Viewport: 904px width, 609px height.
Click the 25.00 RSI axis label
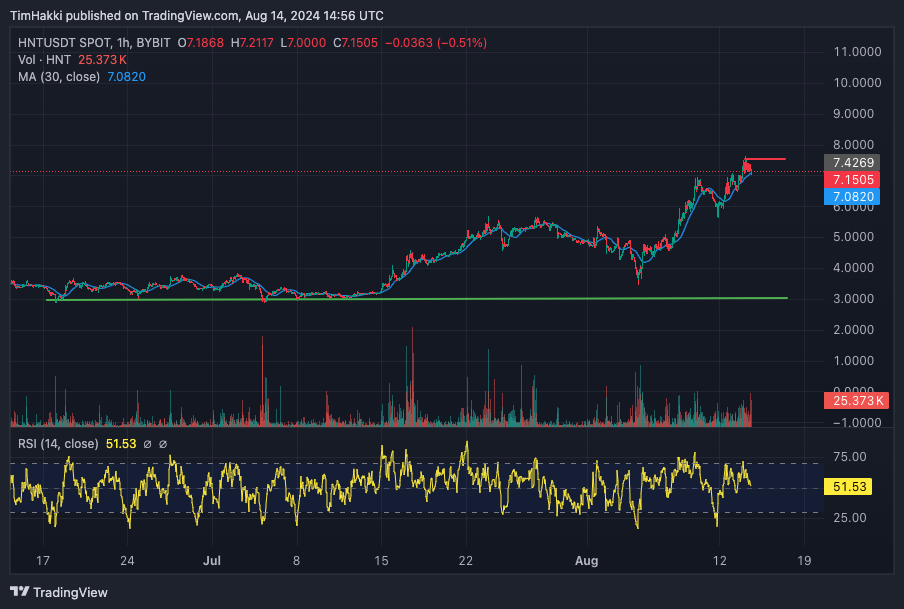pyautogui.click(x=850, y=517)
